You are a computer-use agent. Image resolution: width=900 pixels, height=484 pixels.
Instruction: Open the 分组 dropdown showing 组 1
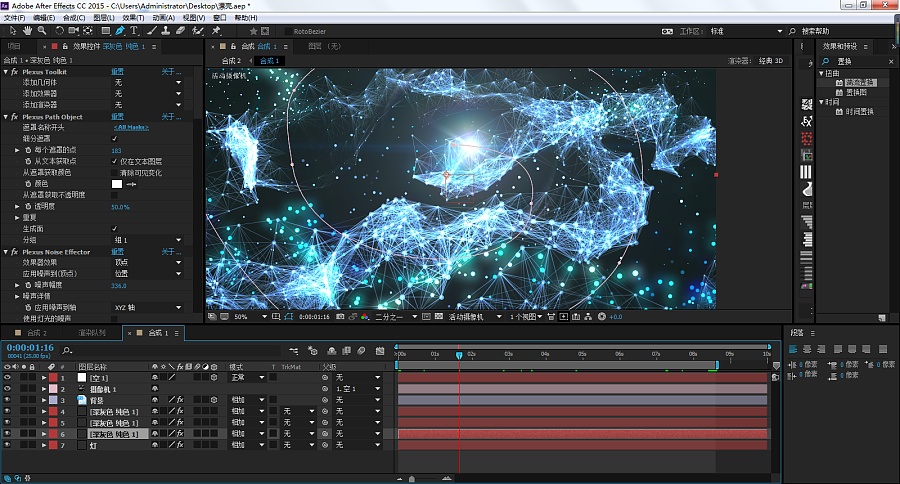pos(148,240)
